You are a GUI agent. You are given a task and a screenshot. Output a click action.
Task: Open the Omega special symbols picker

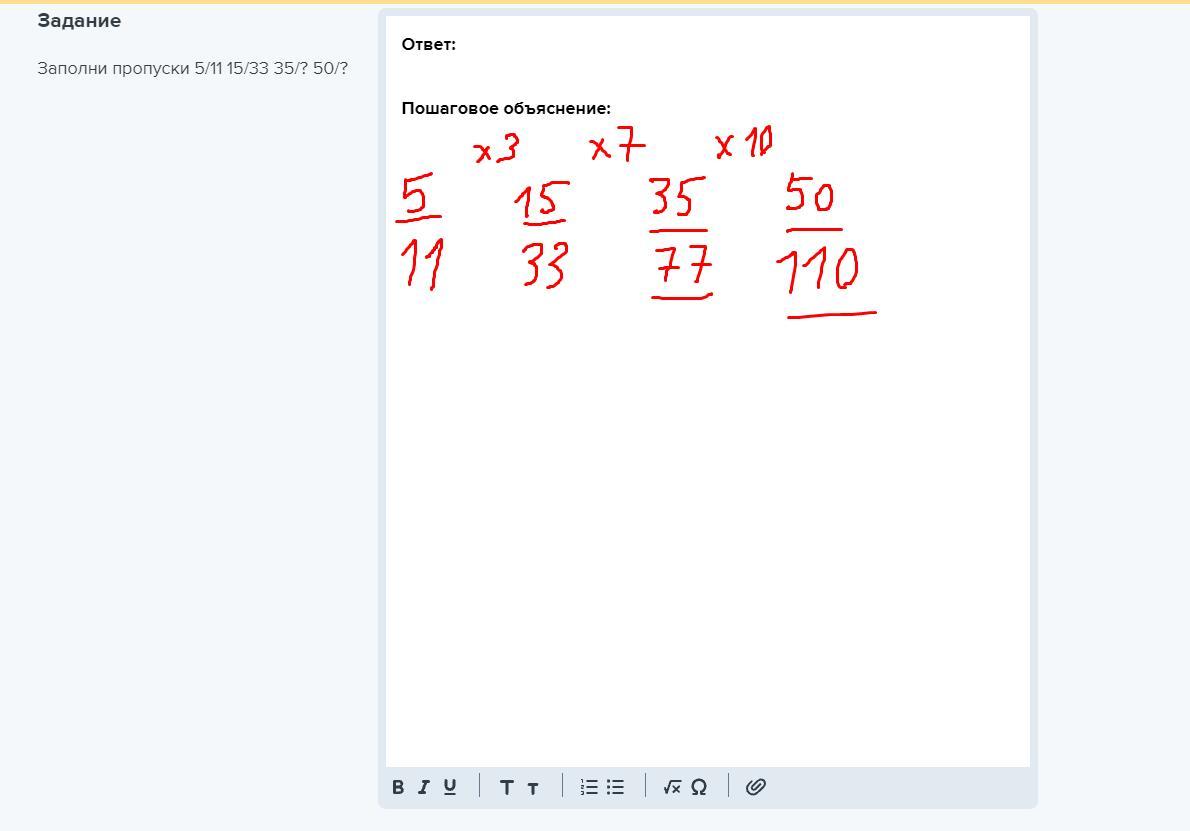tap(699, 787)
